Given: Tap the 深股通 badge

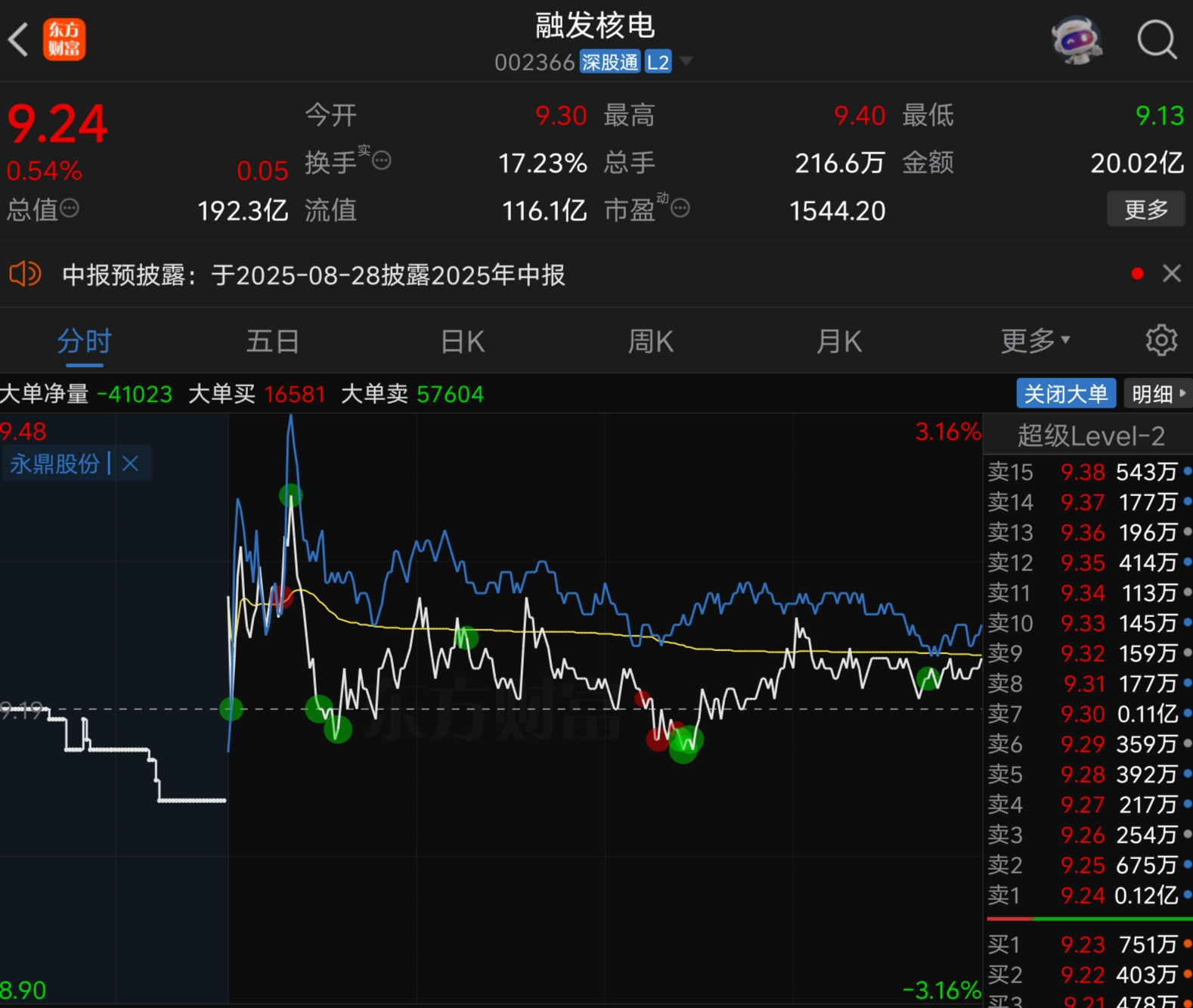Looking at the screenshot, I should [610, 62].
